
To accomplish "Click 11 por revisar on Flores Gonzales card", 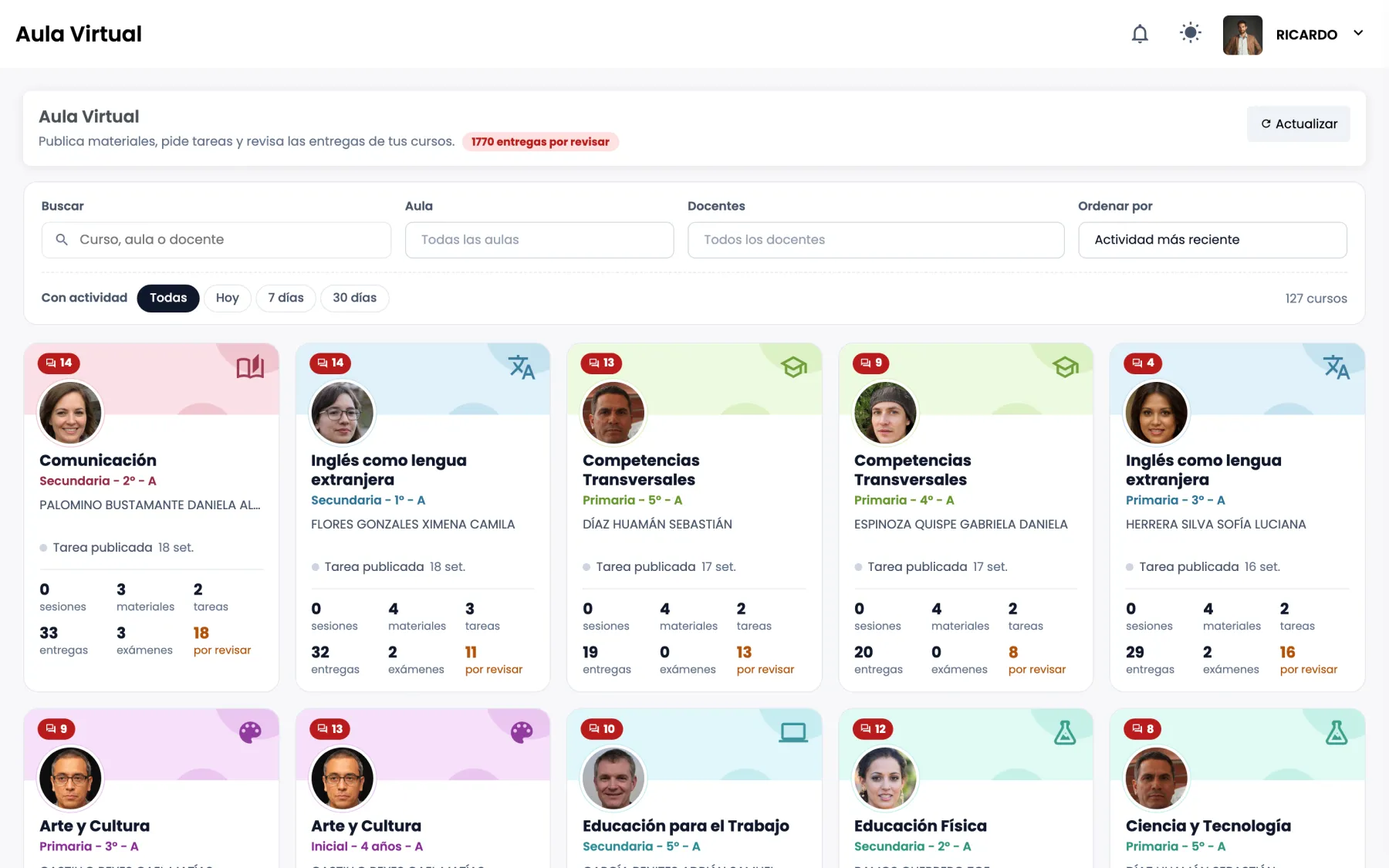I will tap(494, 660).
